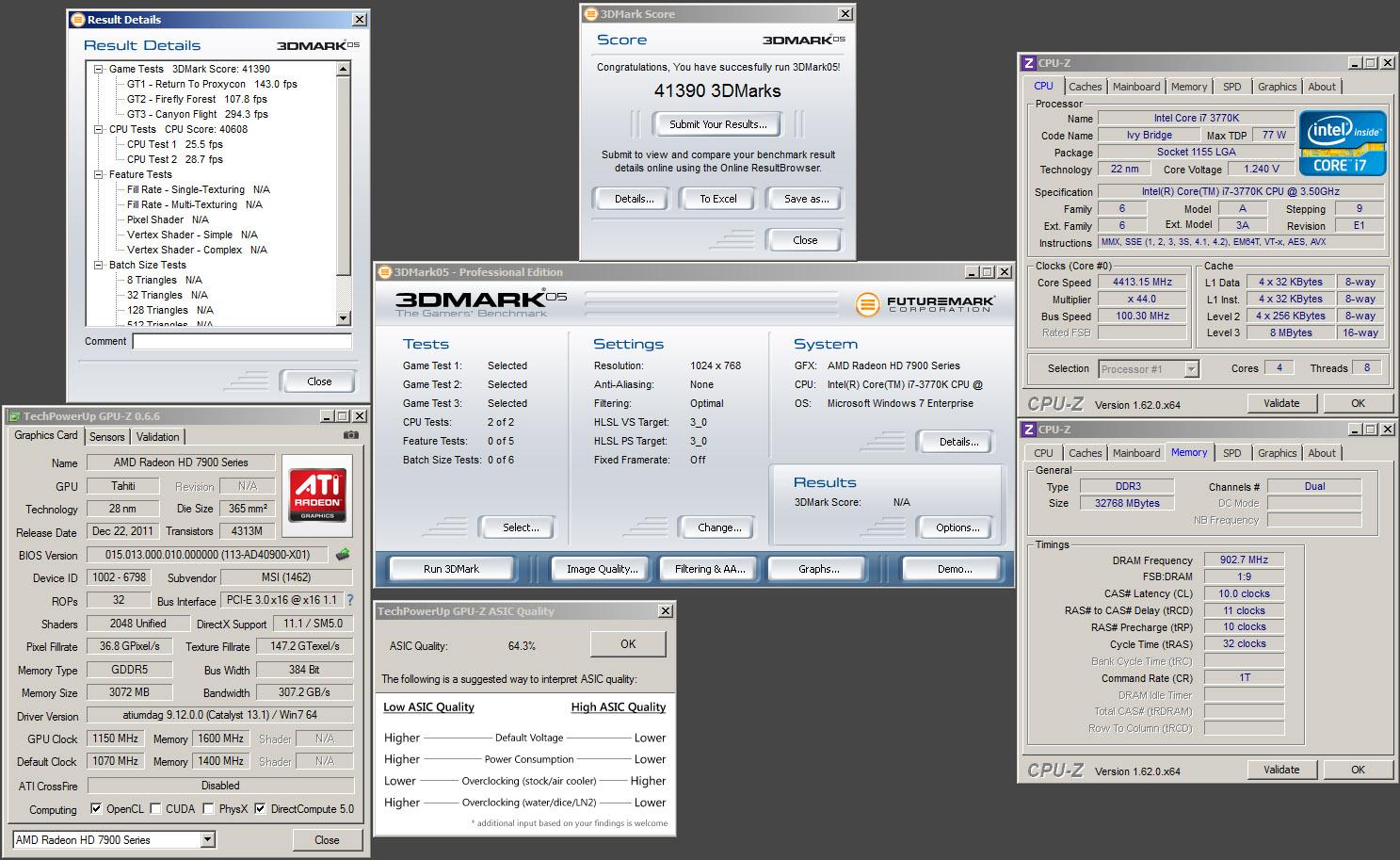This screenshot has width=1400, height=860.
Task: Toggle the OpenCL checkbox
Action: coord(96,809)
